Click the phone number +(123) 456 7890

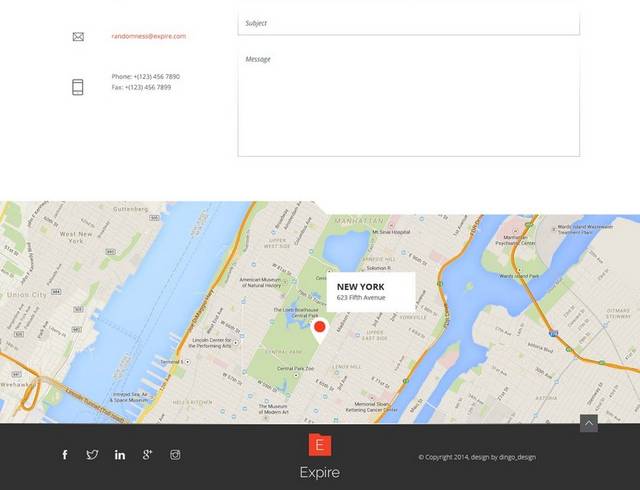point(157,77)
